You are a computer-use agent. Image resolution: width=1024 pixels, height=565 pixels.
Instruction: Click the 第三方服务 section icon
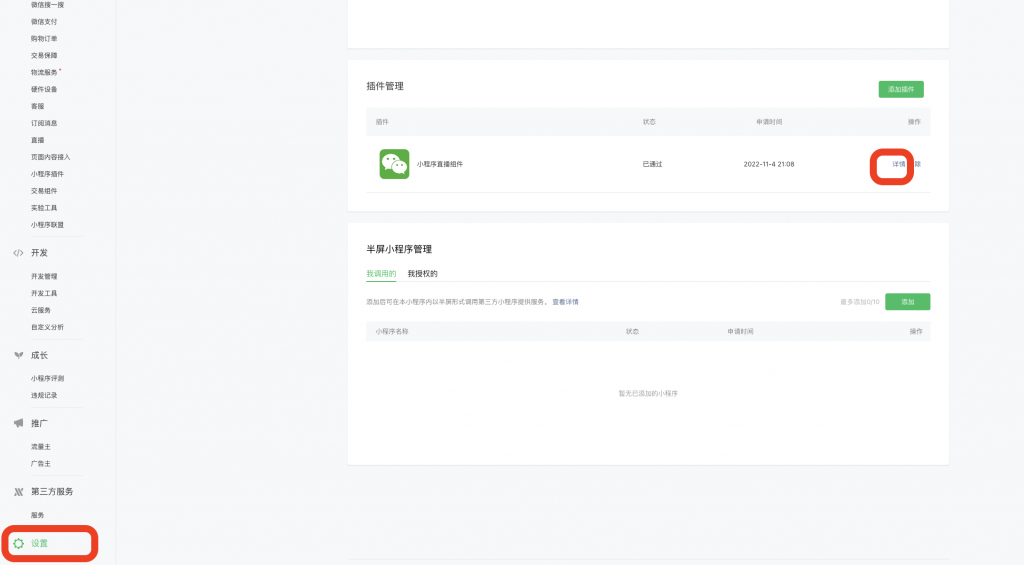tap(18, 492)
